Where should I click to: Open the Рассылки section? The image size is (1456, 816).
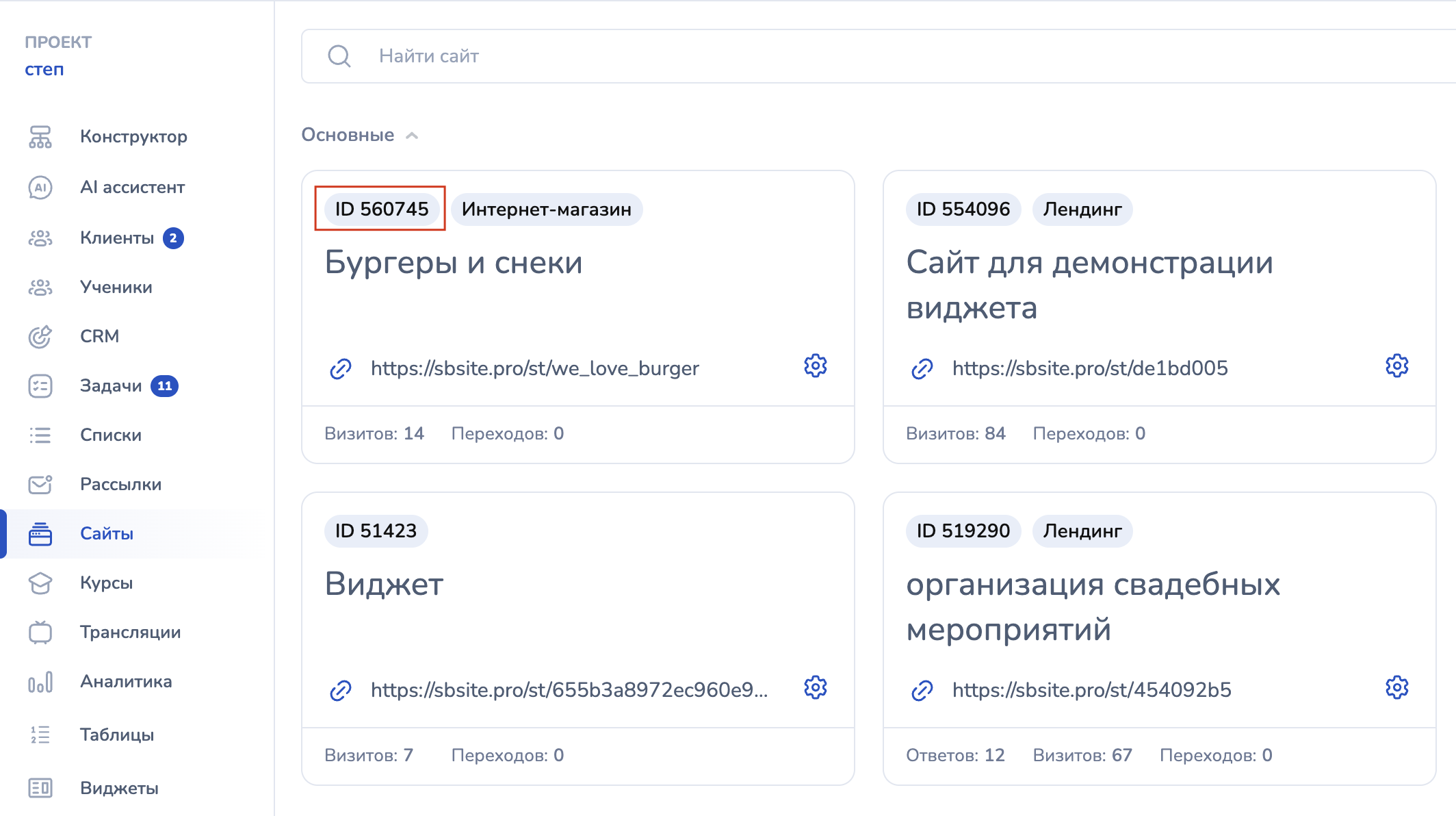coord(120,485)
